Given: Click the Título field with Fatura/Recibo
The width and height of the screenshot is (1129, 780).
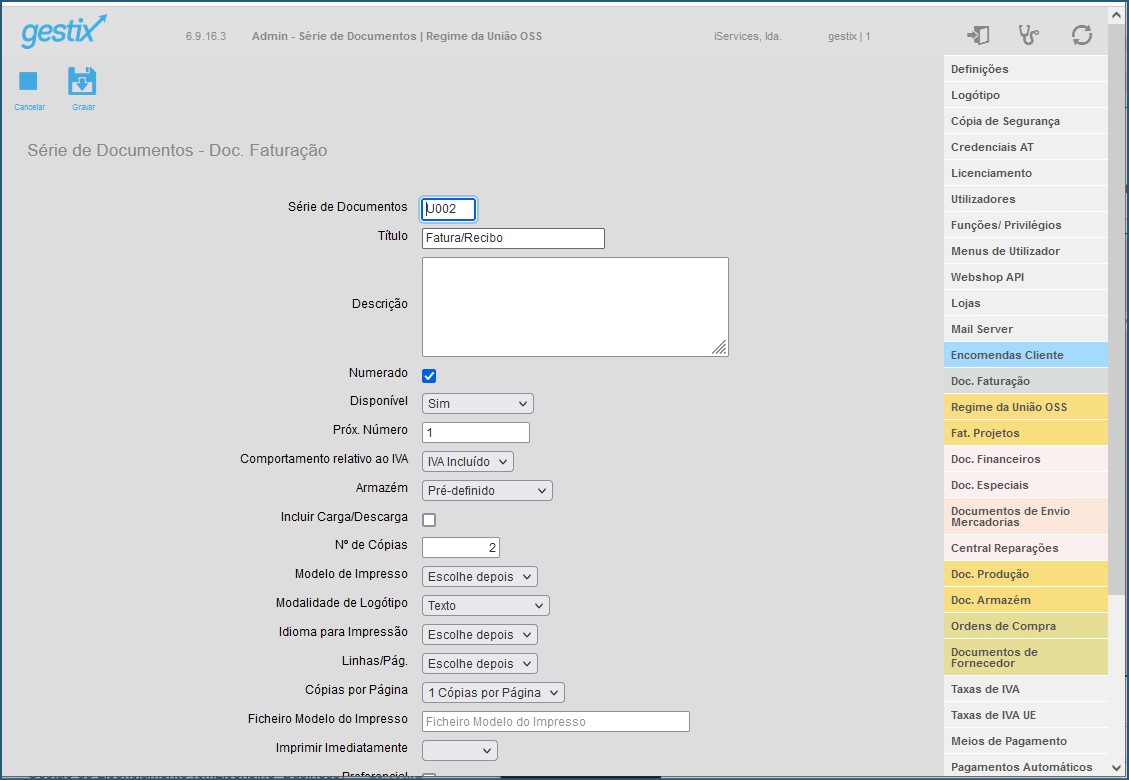Looking at the screenshot, I should click(513, 238).
